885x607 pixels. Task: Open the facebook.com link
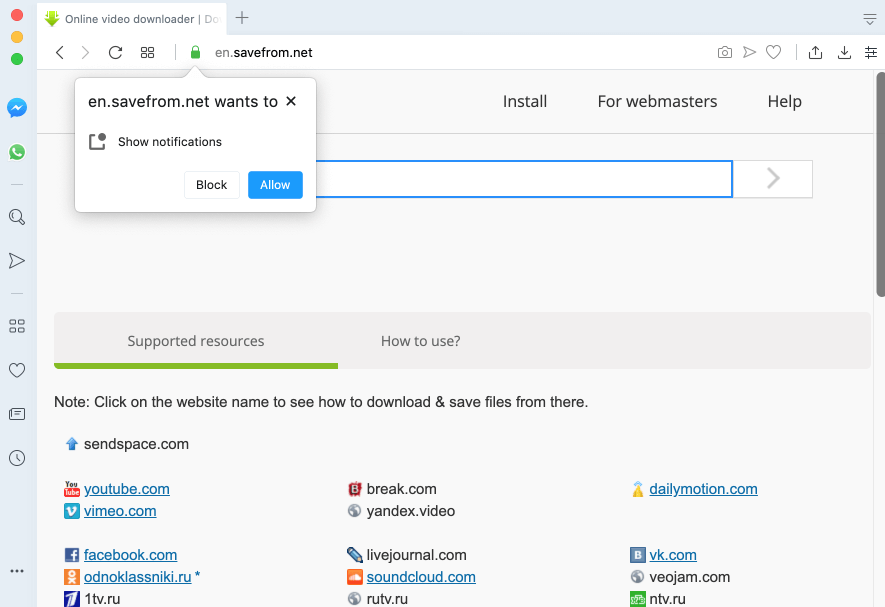click(130, 555)
